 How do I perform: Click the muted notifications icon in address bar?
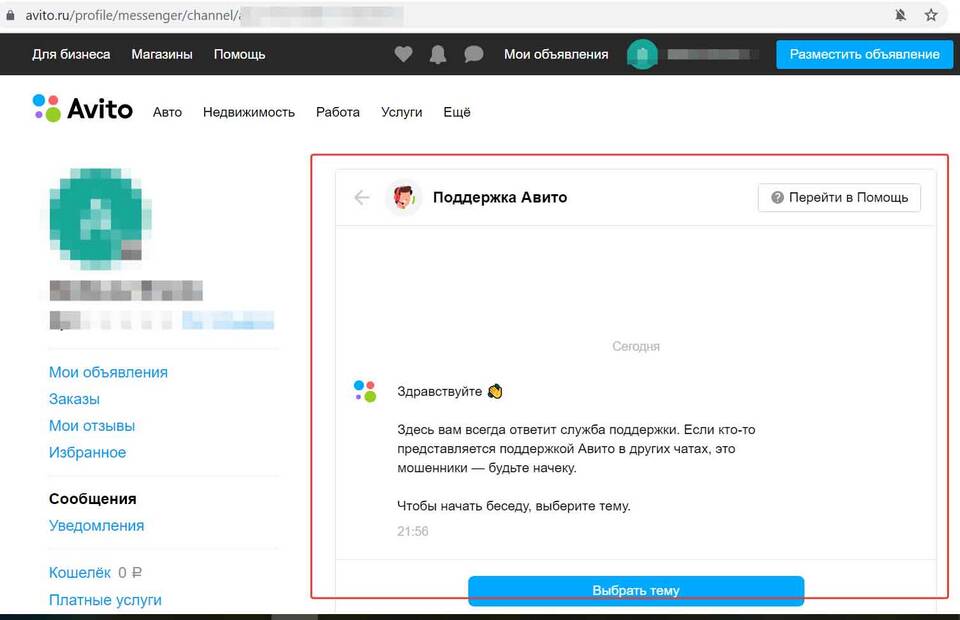[900, 15]
